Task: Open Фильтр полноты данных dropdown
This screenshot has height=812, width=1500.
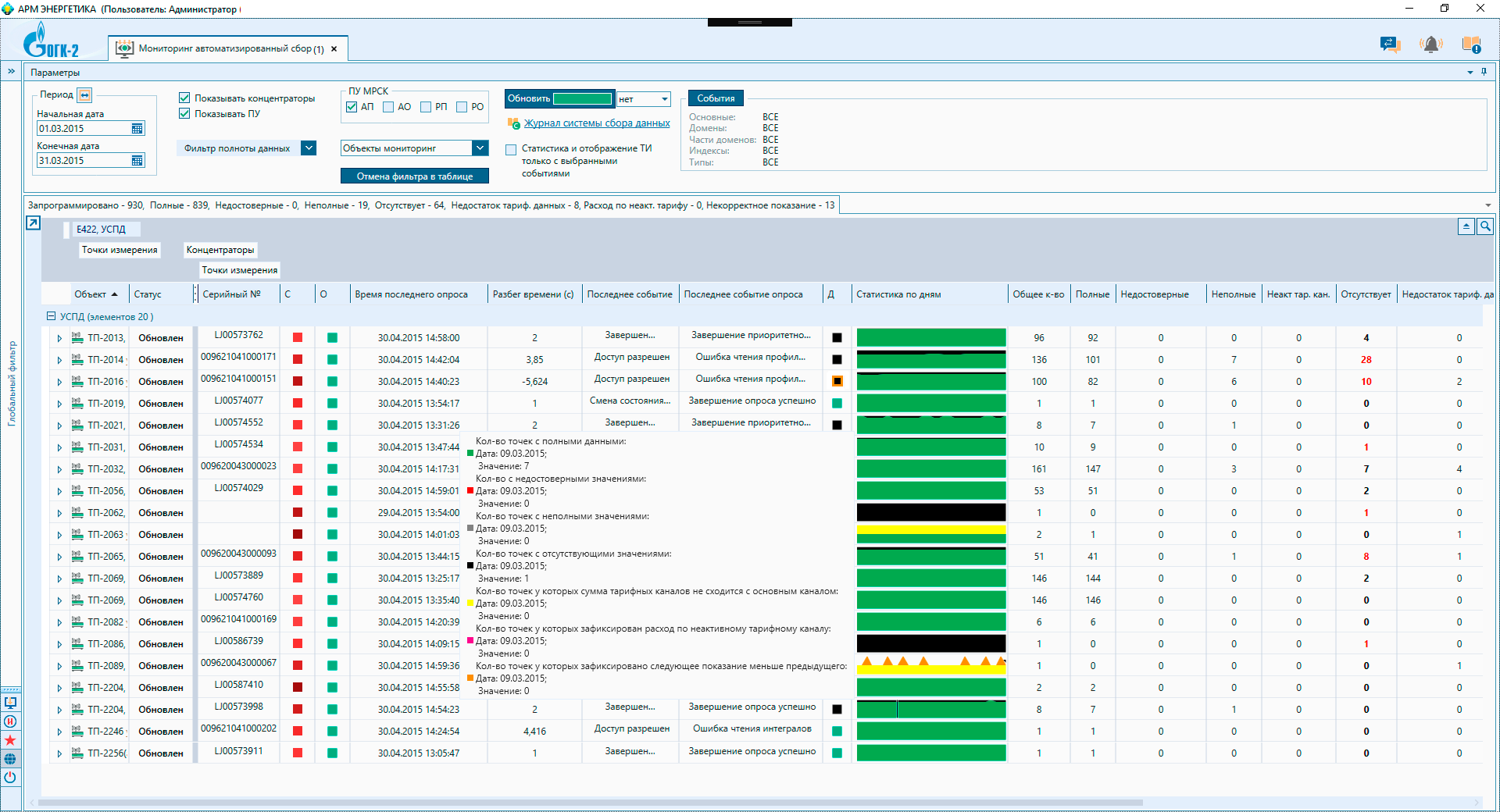Action: 309,148
